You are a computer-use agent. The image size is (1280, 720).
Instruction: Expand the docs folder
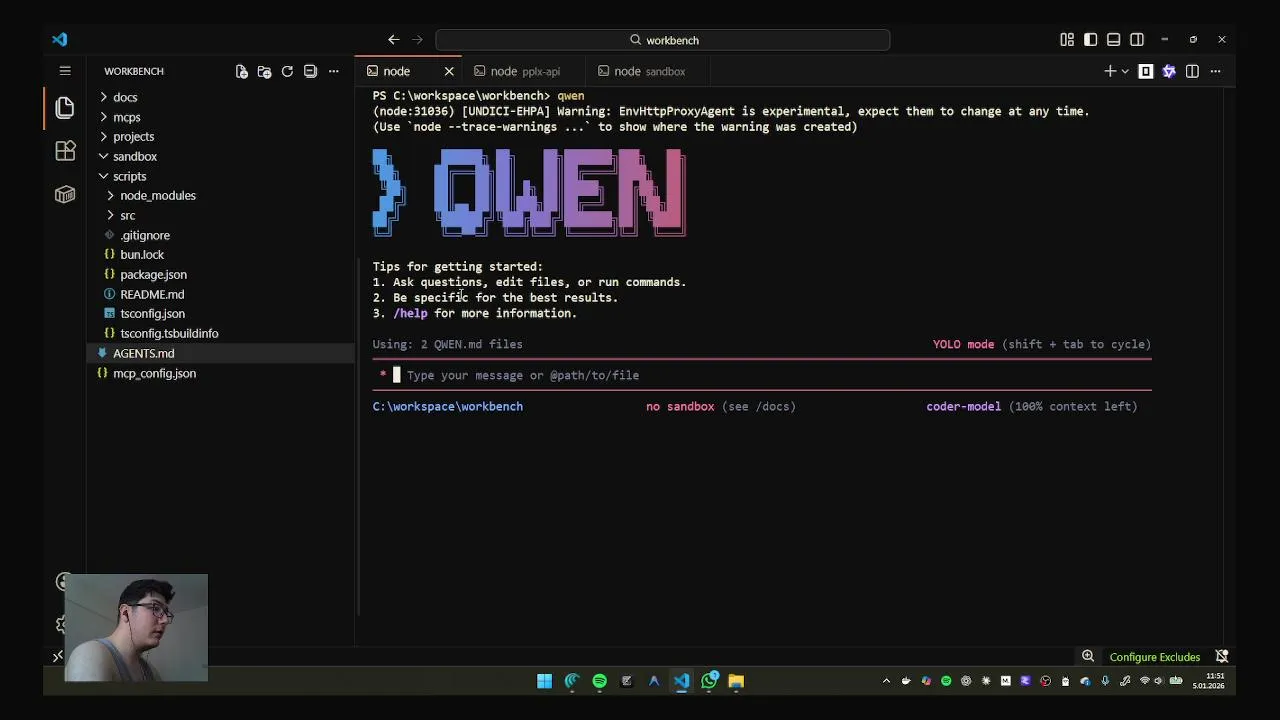[125, 97]
